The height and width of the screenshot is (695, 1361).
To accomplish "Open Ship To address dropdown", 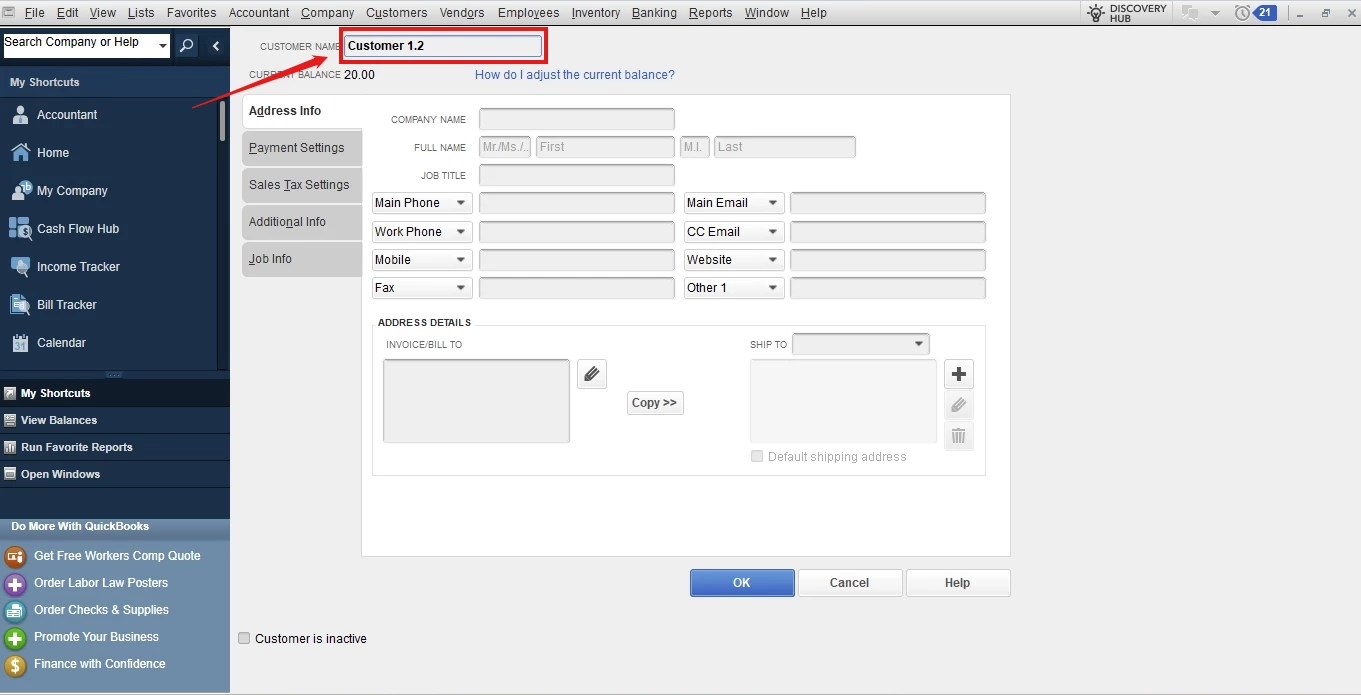I will (861, 344).
